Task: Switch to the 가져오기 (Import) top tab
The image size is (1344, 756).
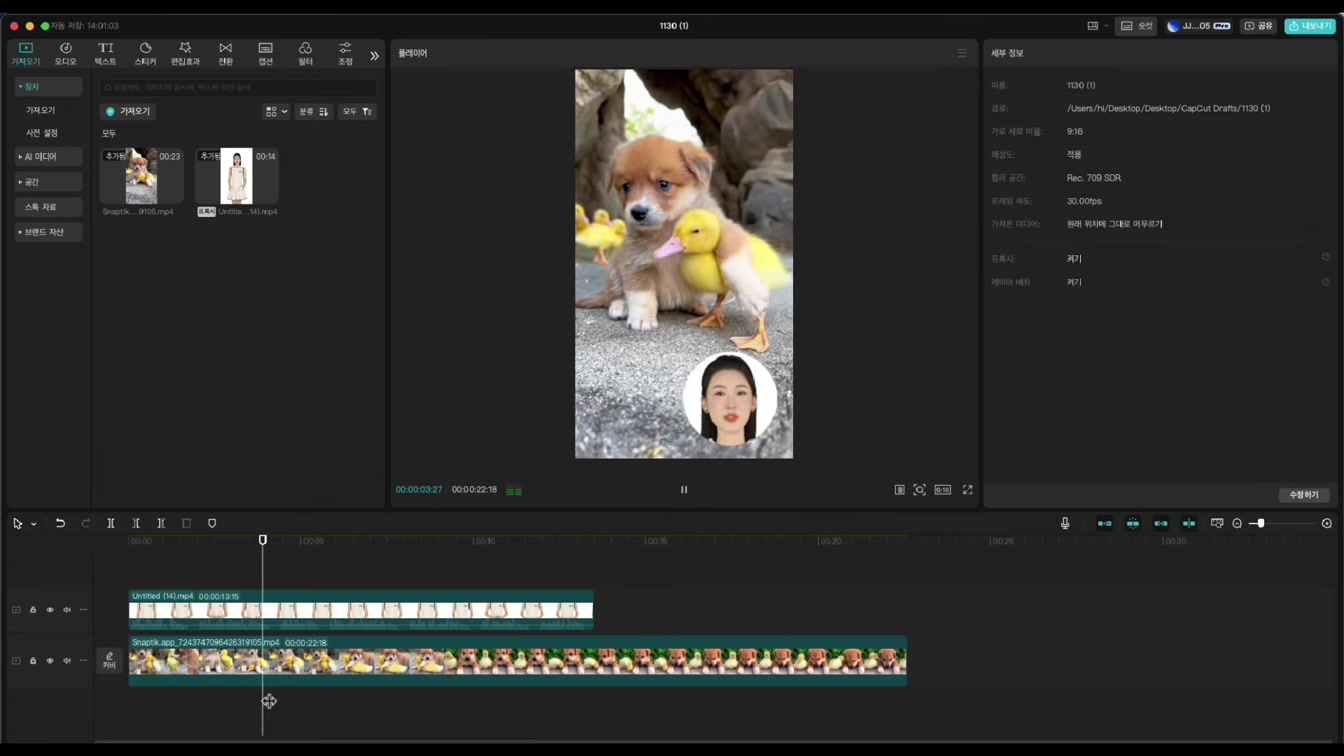Action: pyautogui.click(x=25, y=53)
